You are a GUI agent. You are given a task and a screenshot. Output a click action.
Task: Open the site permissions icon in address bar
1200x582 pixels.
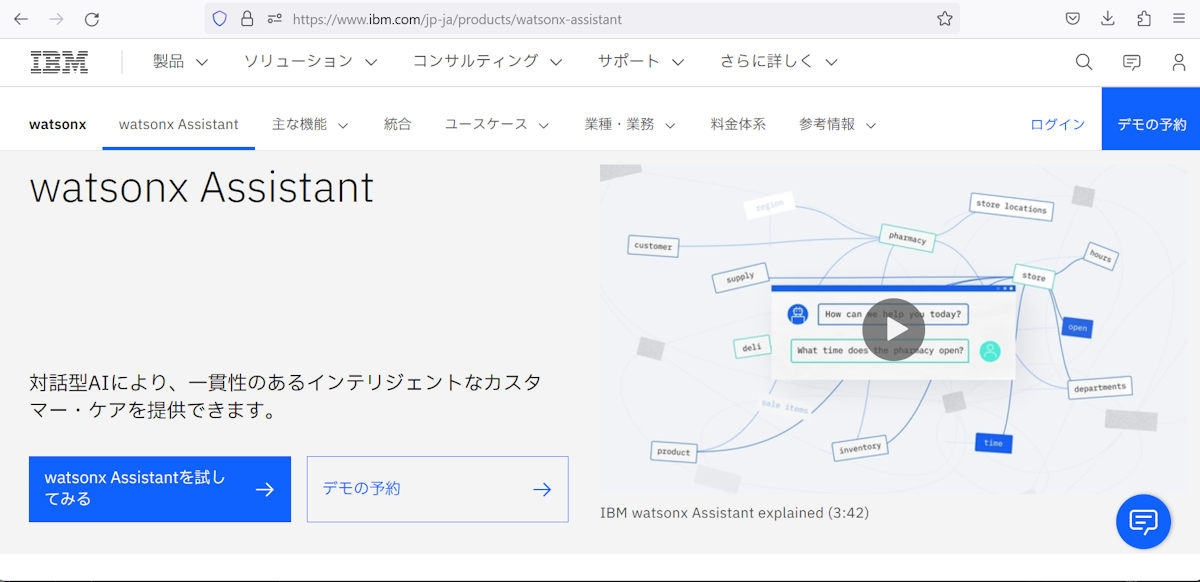click(274, 19)
